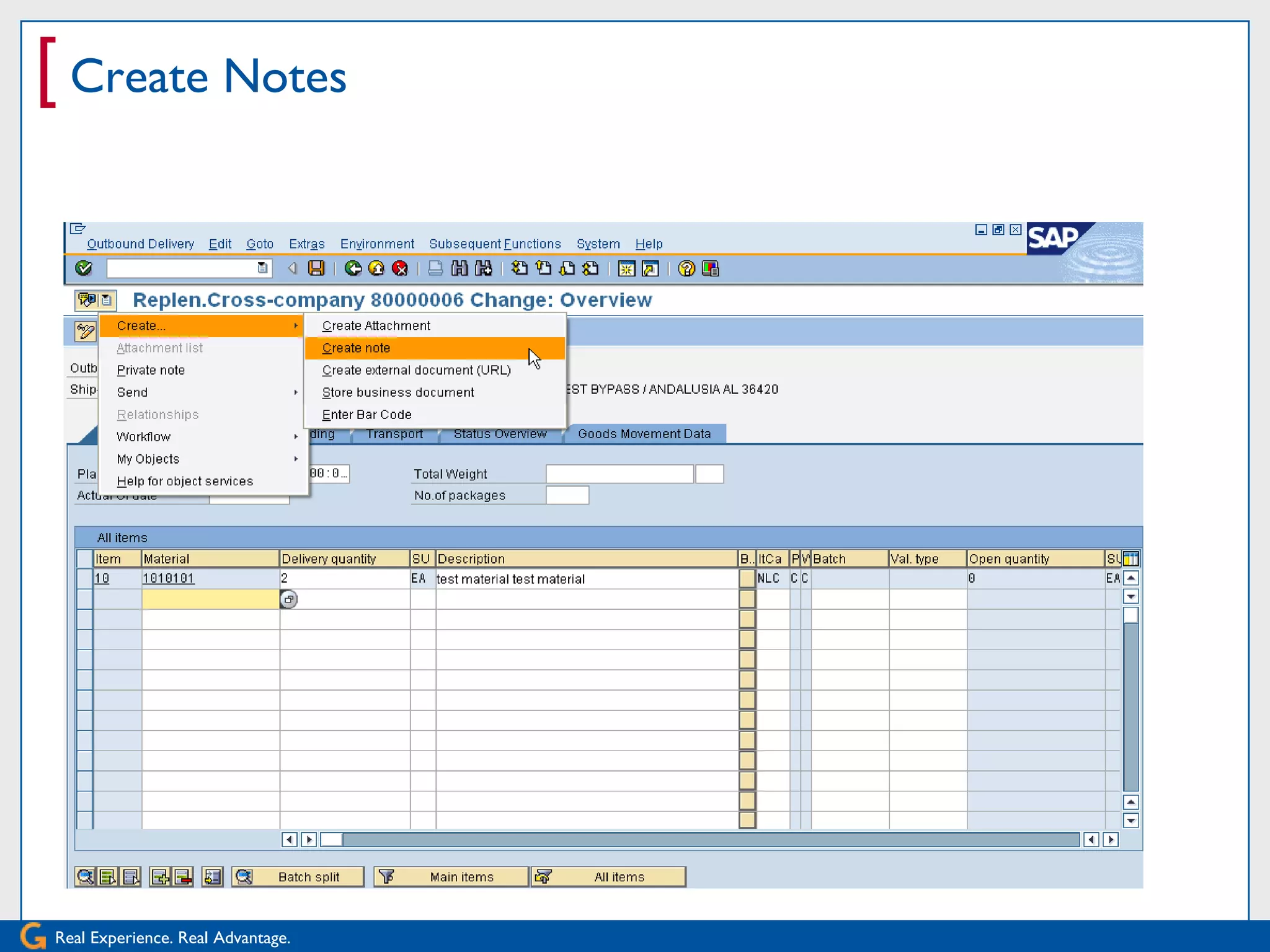
Task: Open material 1010101 link
Action: click(169, 578)
